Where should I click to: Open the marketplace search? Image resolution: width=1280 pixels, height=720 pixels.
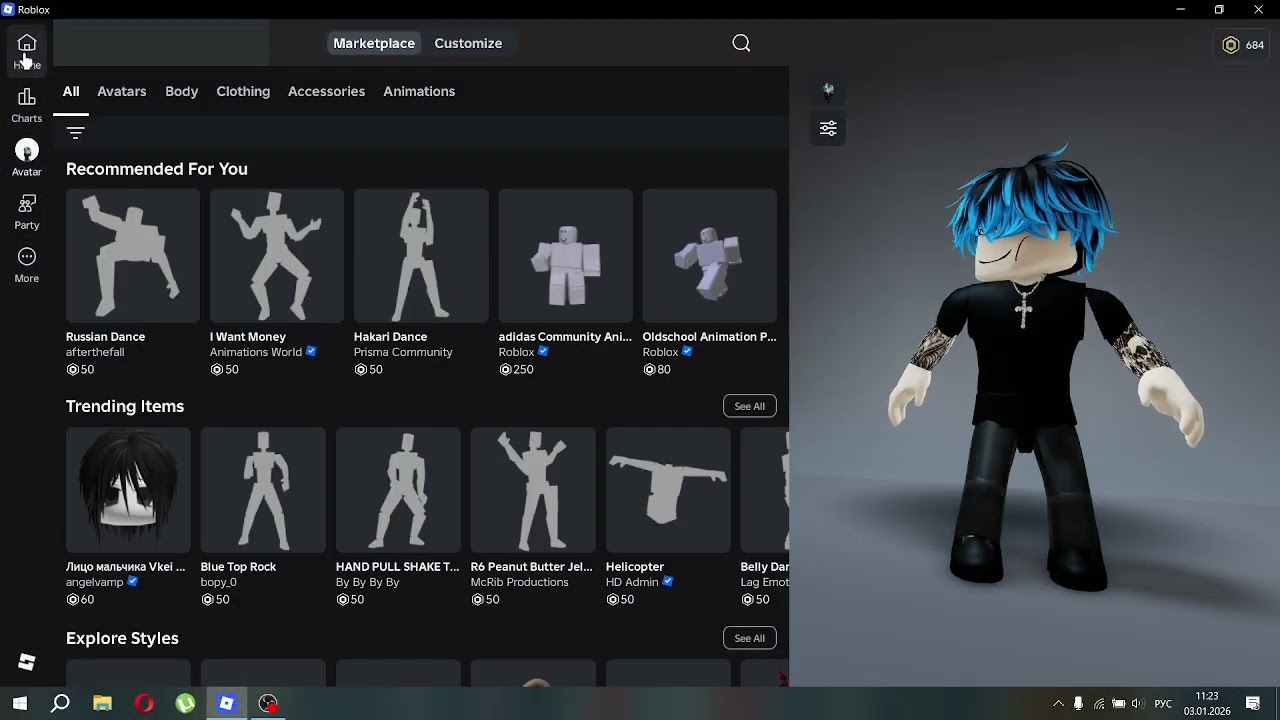click(x=741, y=43)
